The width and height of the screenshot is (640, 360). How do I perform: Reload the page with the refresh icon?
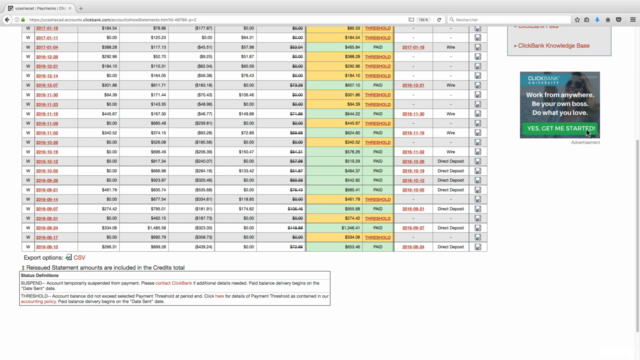point(439,20)
